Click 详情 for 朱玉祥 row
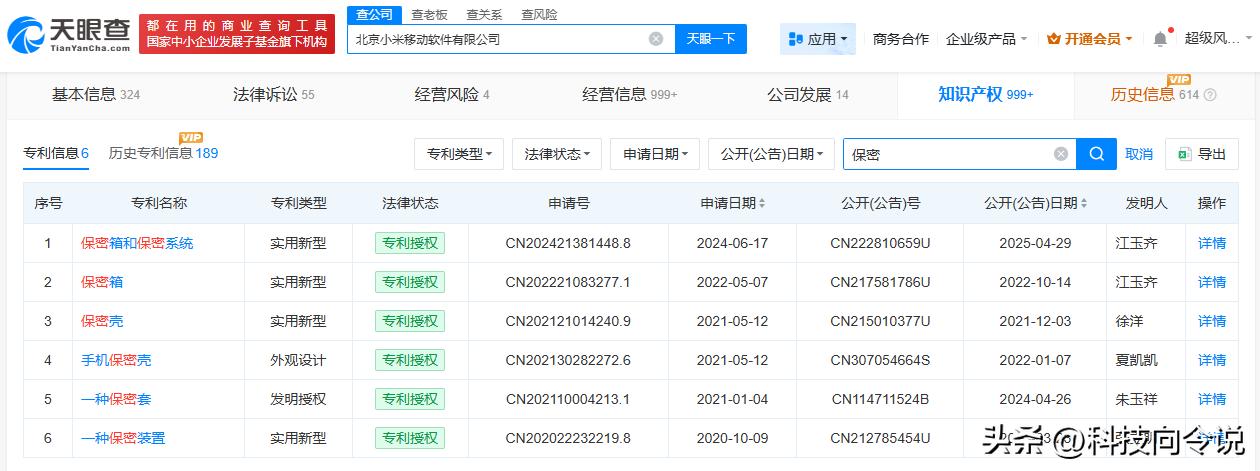 [1212, 399]
